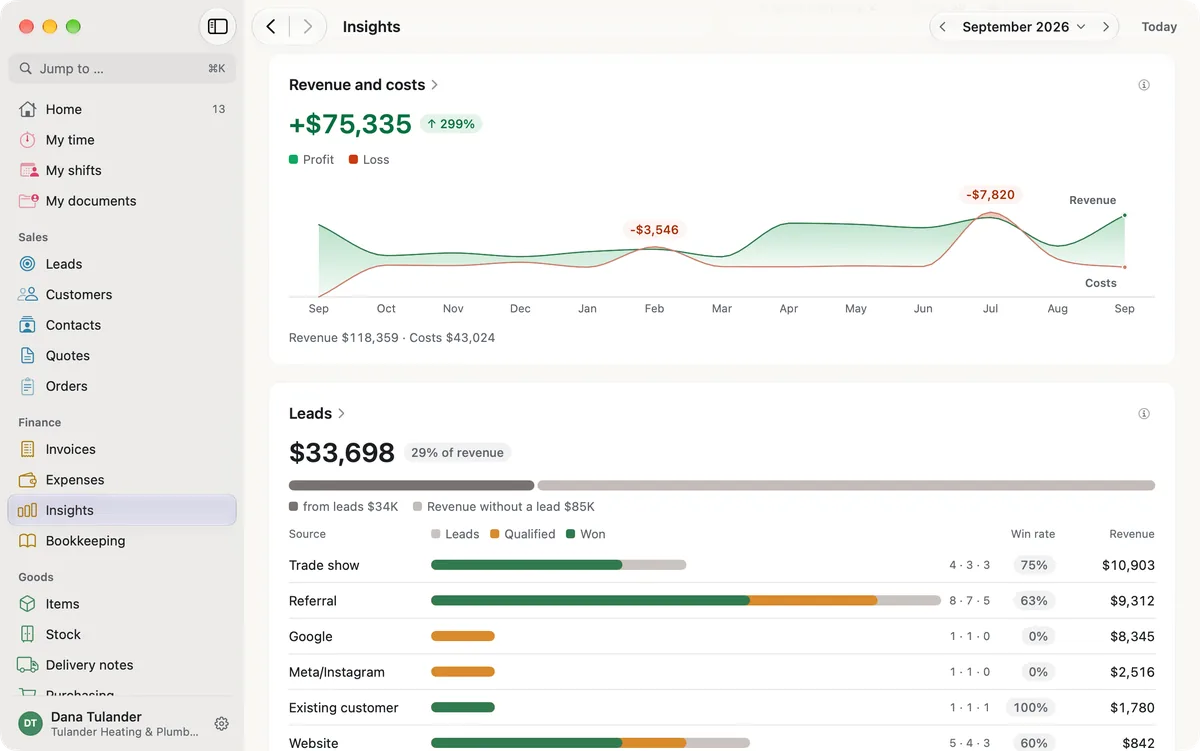Click the Contacts icon
Viewport: 1200px width, 751px height.
coord(28,325)
